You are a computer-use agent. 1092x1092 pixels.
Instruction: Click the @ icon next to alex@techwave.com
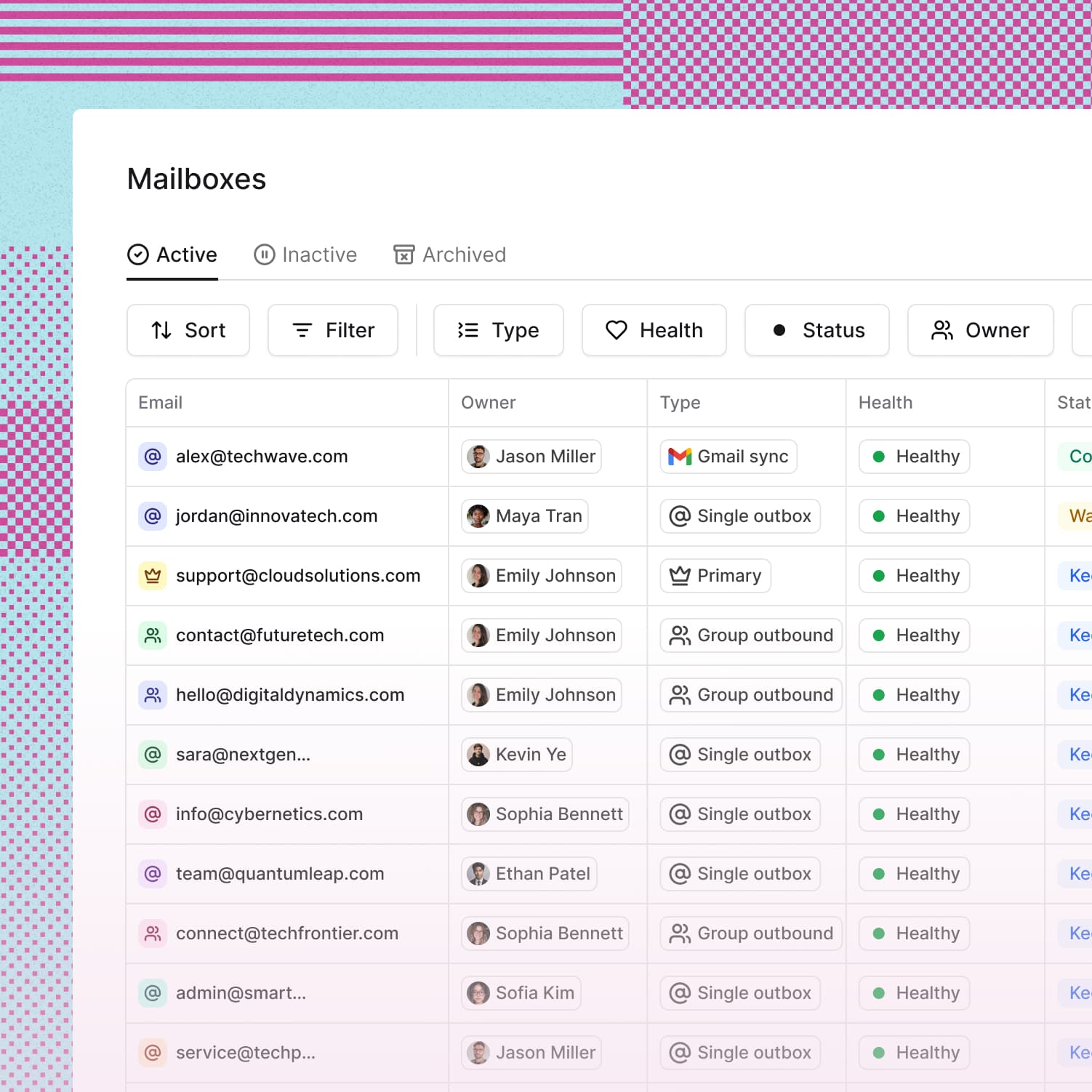[153, 457]
